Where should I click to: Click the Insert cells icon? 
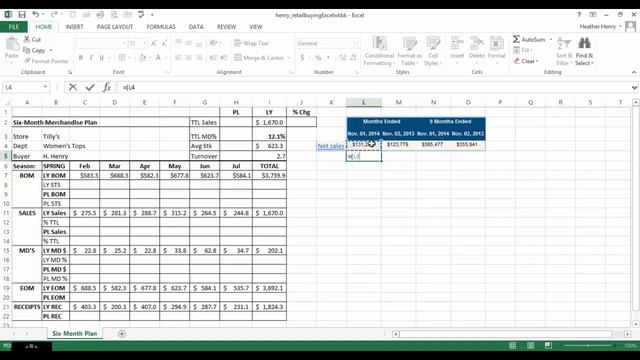(457, 44)
